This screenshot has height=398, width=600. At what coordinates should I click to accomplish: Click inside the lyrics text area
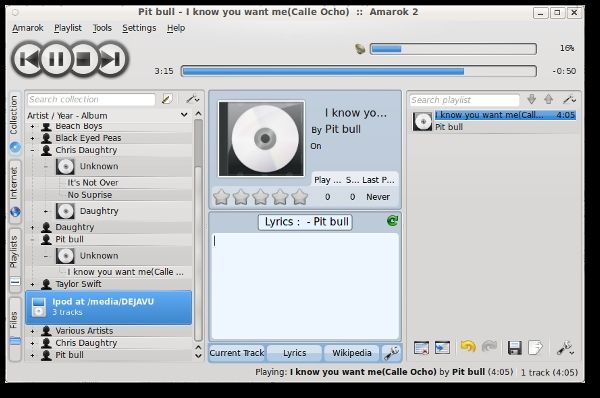305,286
